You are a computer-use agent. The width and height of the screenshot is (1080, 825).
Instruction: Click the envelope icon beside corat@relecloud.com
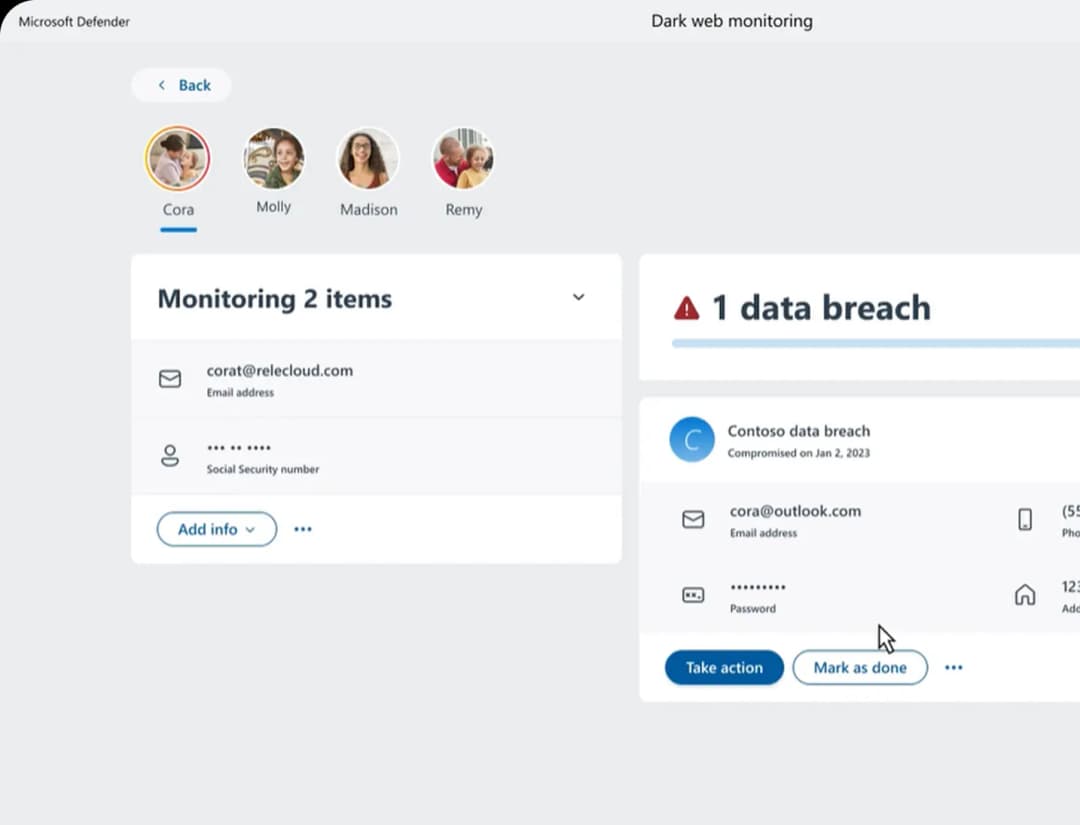(x=170, y=379)
